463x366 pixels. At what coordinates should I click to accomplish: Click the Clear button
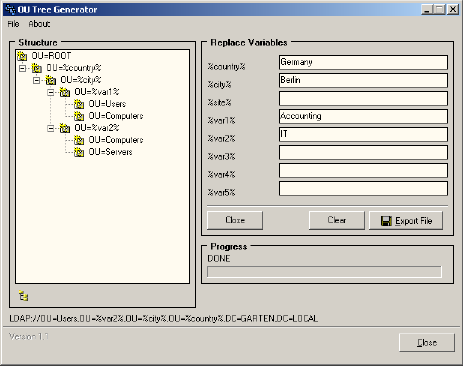(x=337, y=220)
